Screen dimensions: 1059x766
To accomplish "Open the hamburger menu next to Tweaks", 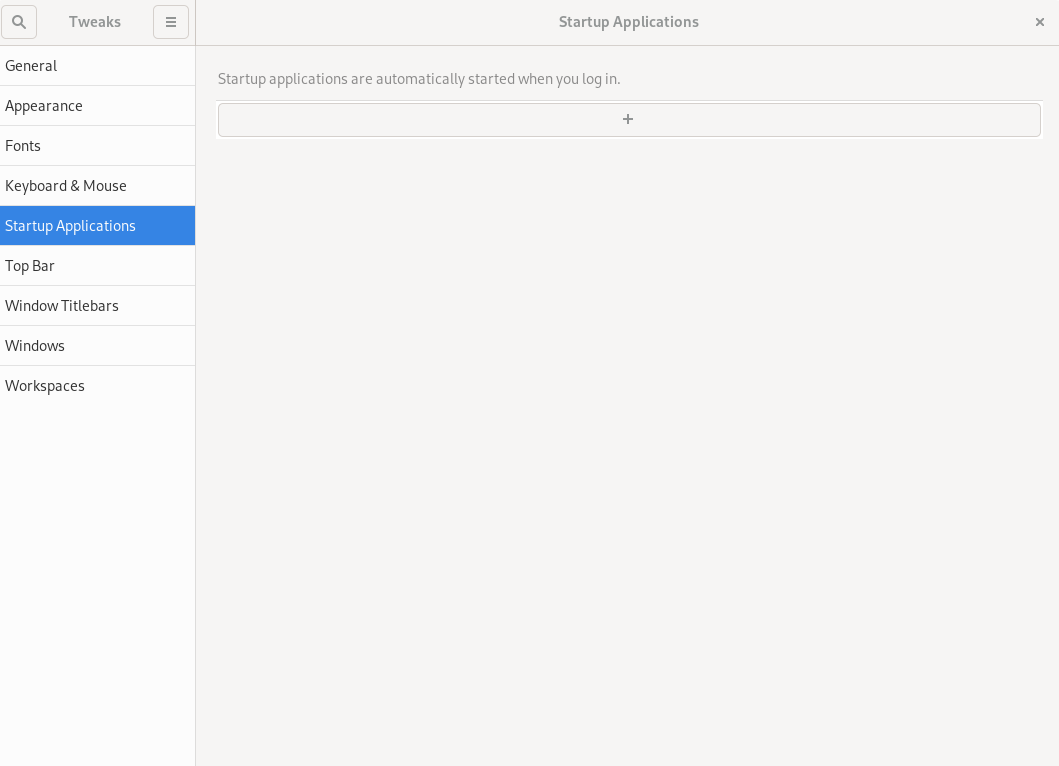I will 170,21.
